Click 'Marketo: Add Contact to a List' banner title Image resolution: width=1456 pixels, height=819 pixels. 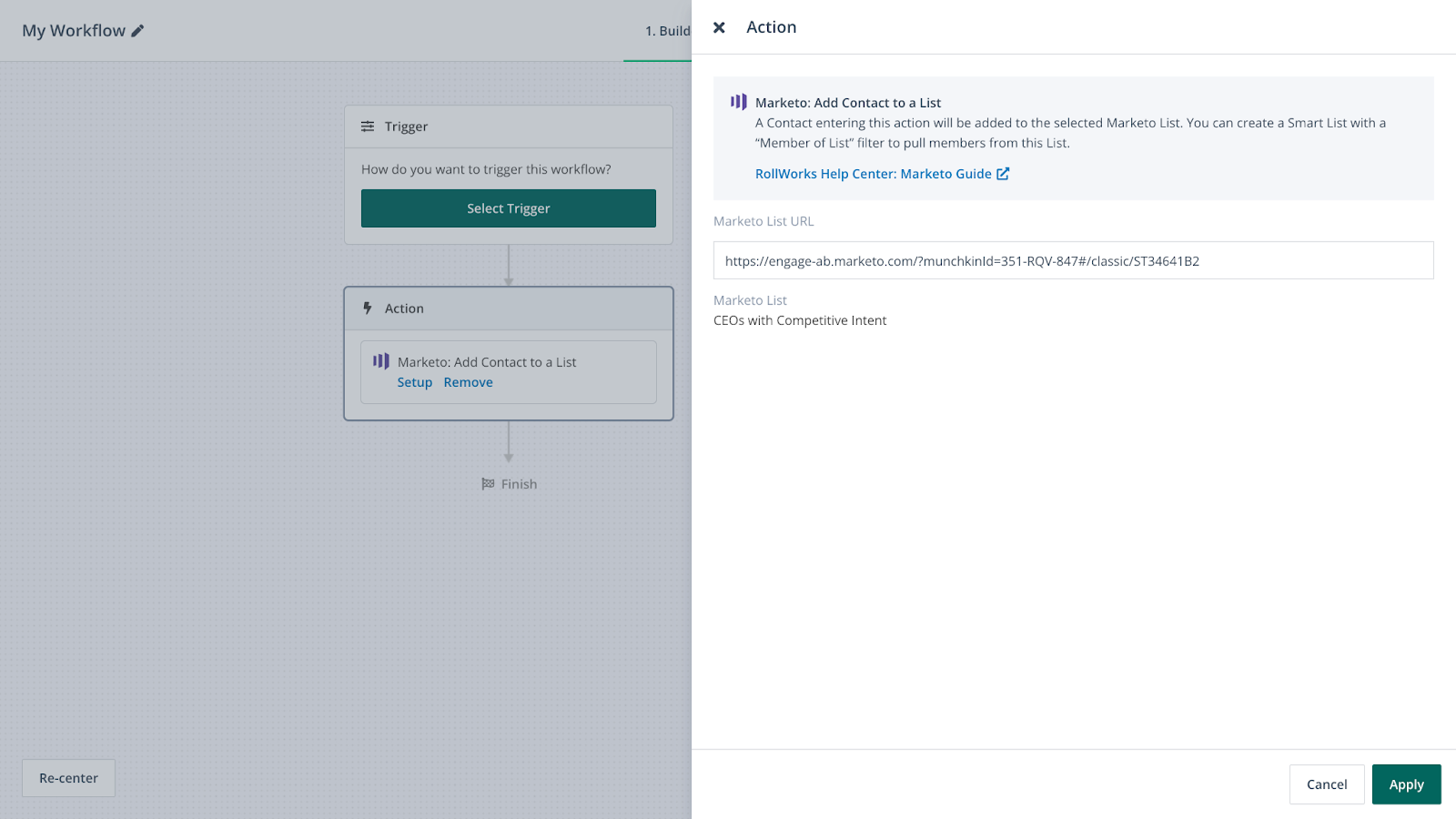848,103
